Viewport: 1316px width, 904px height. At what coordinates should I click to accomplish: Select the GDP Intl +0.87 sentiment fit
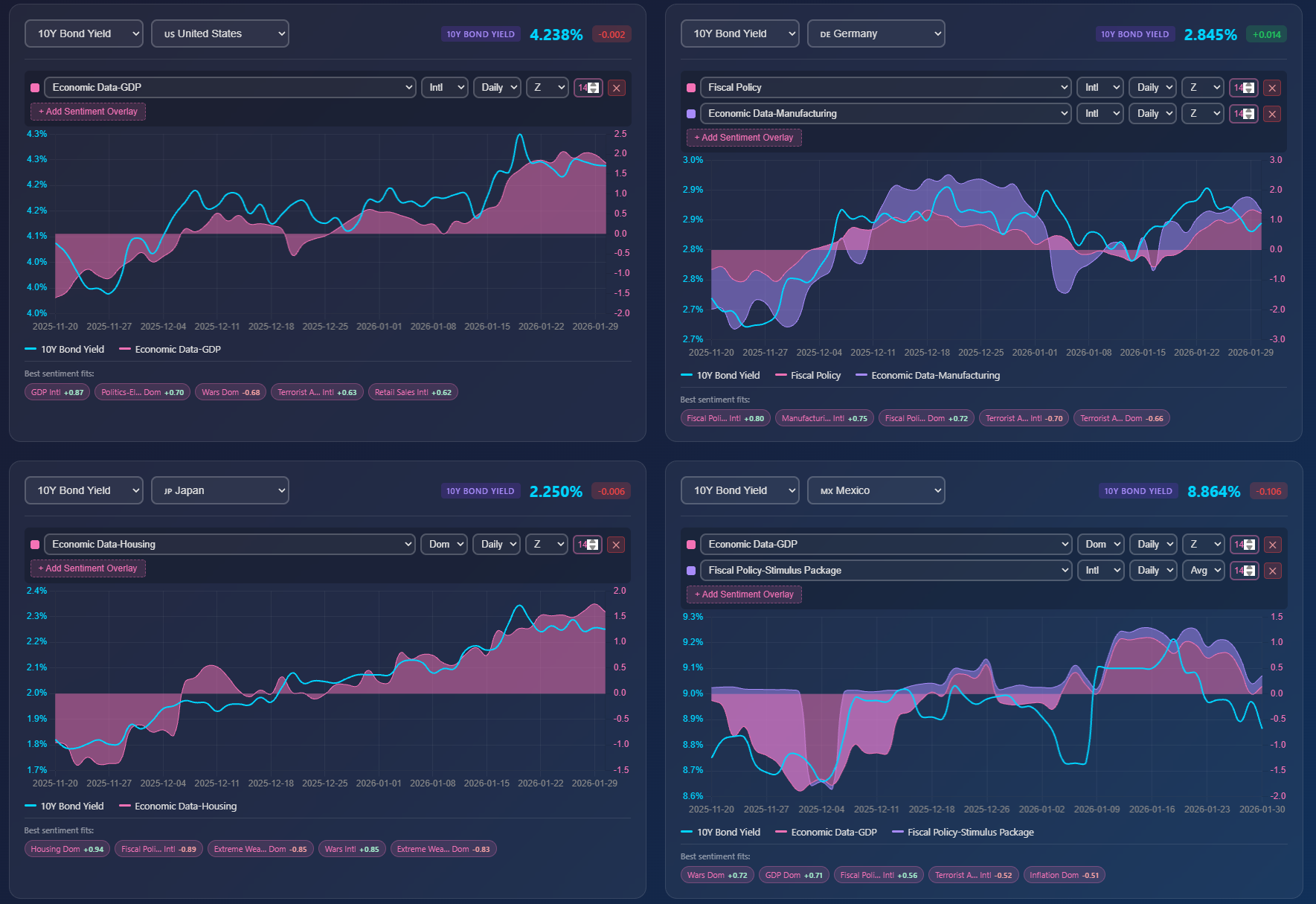(57, 391)
